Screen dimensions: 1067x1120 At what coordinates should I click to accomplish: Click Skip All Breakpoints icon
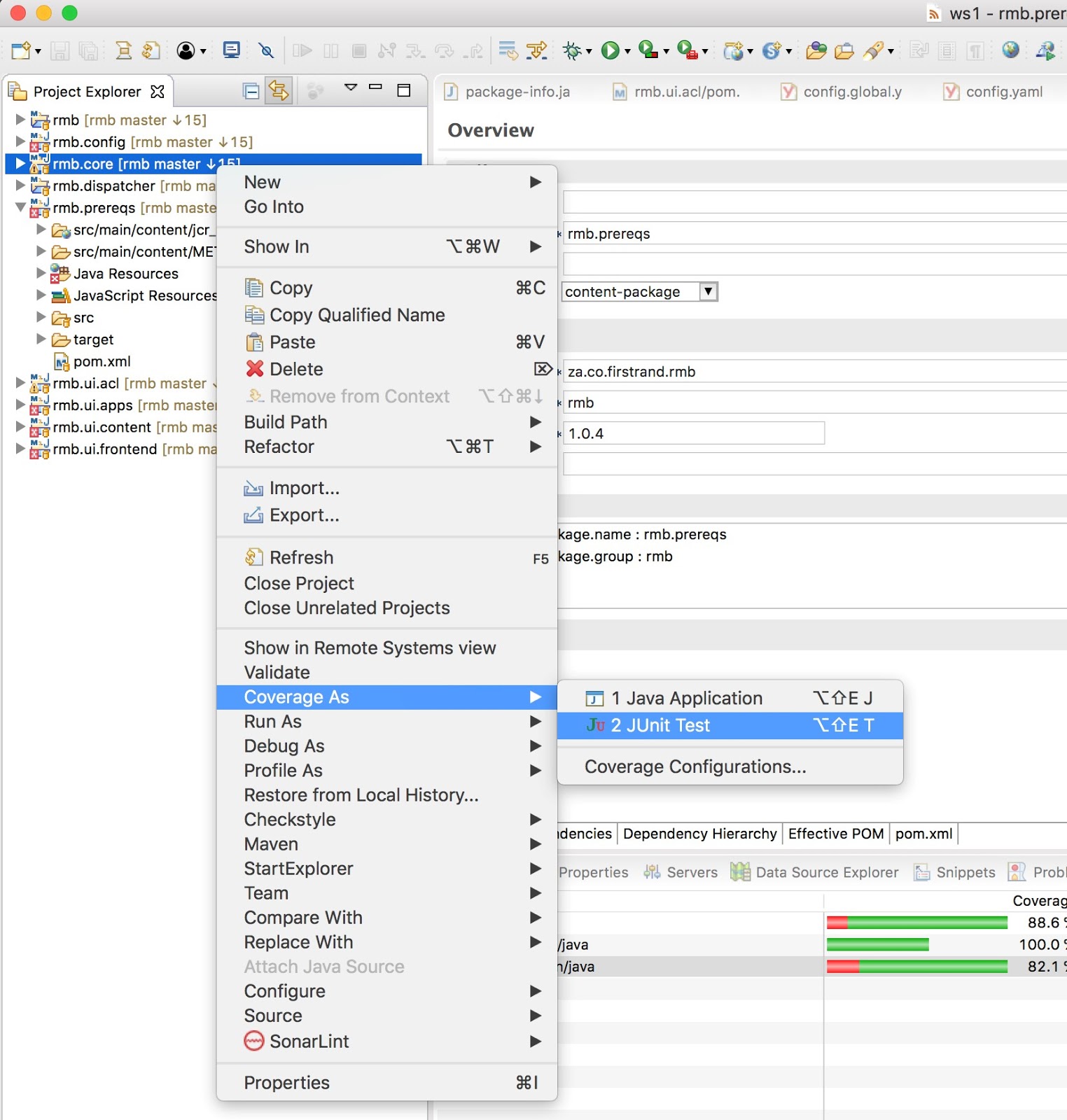point(266,50)
